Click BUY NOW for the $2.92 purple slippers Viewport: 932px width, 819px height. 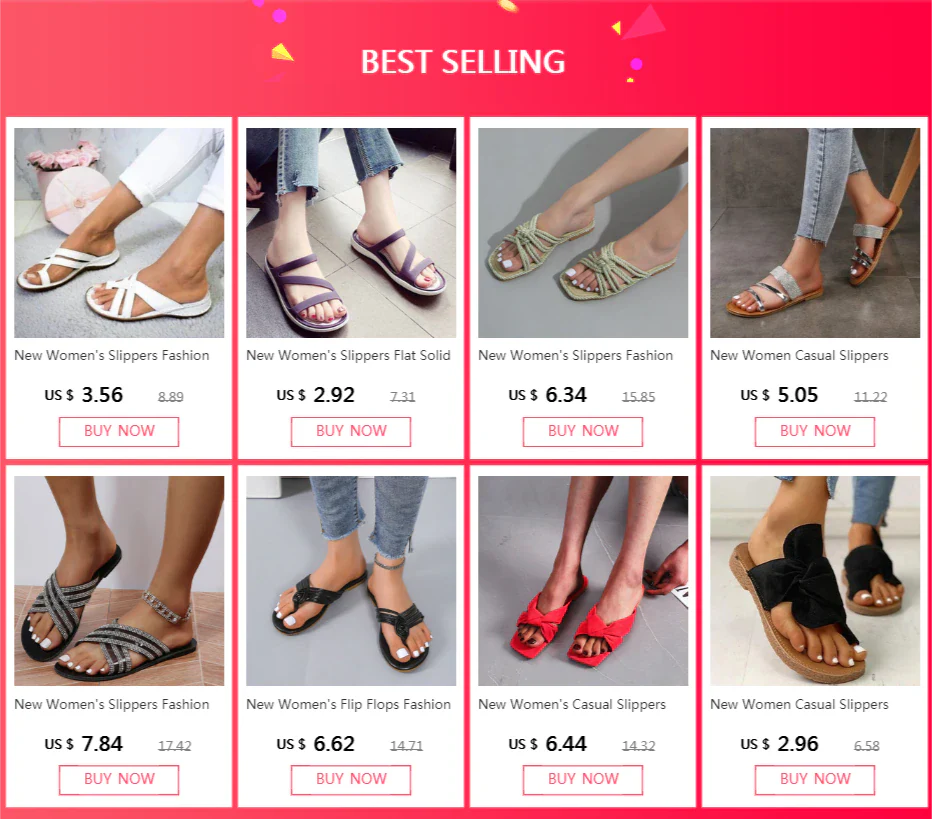click(x=351, y=431)
